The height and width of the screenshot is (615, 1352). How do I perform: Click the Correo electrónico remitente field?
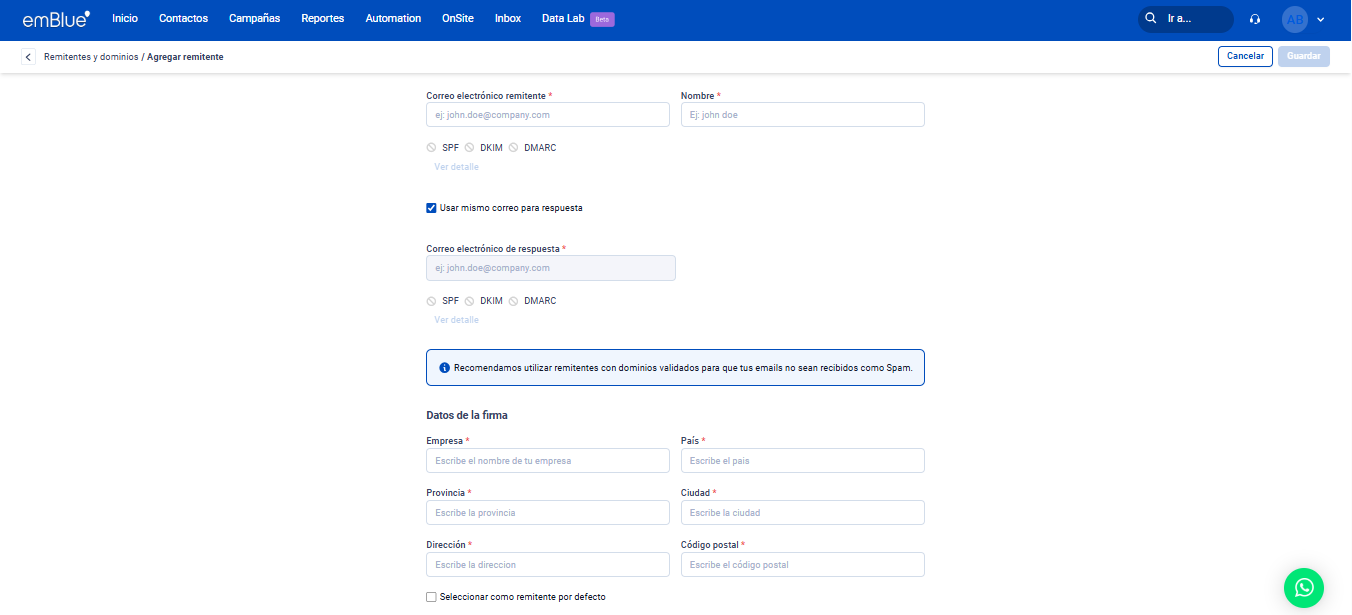pos(547,115)
